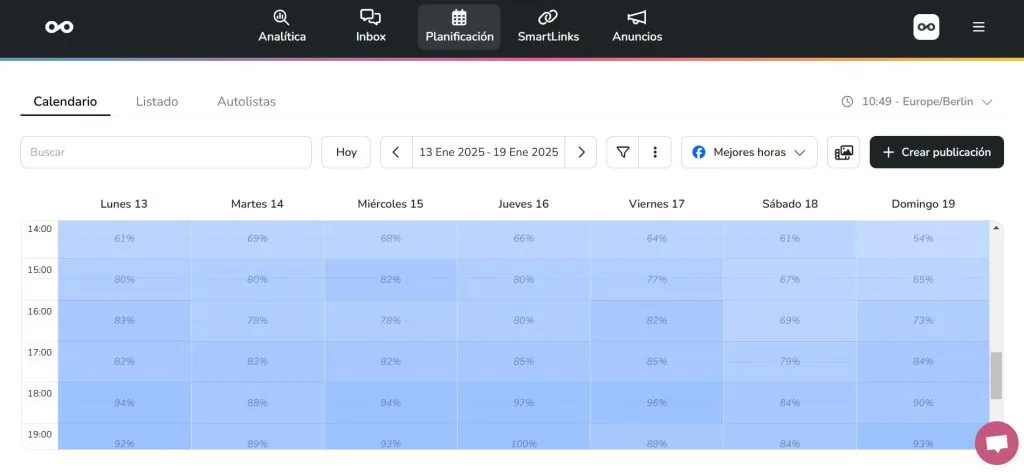Click the 73% slot Domingo 16:00
Viewport: 1024px width, 472px height.
tap(923, 321)
